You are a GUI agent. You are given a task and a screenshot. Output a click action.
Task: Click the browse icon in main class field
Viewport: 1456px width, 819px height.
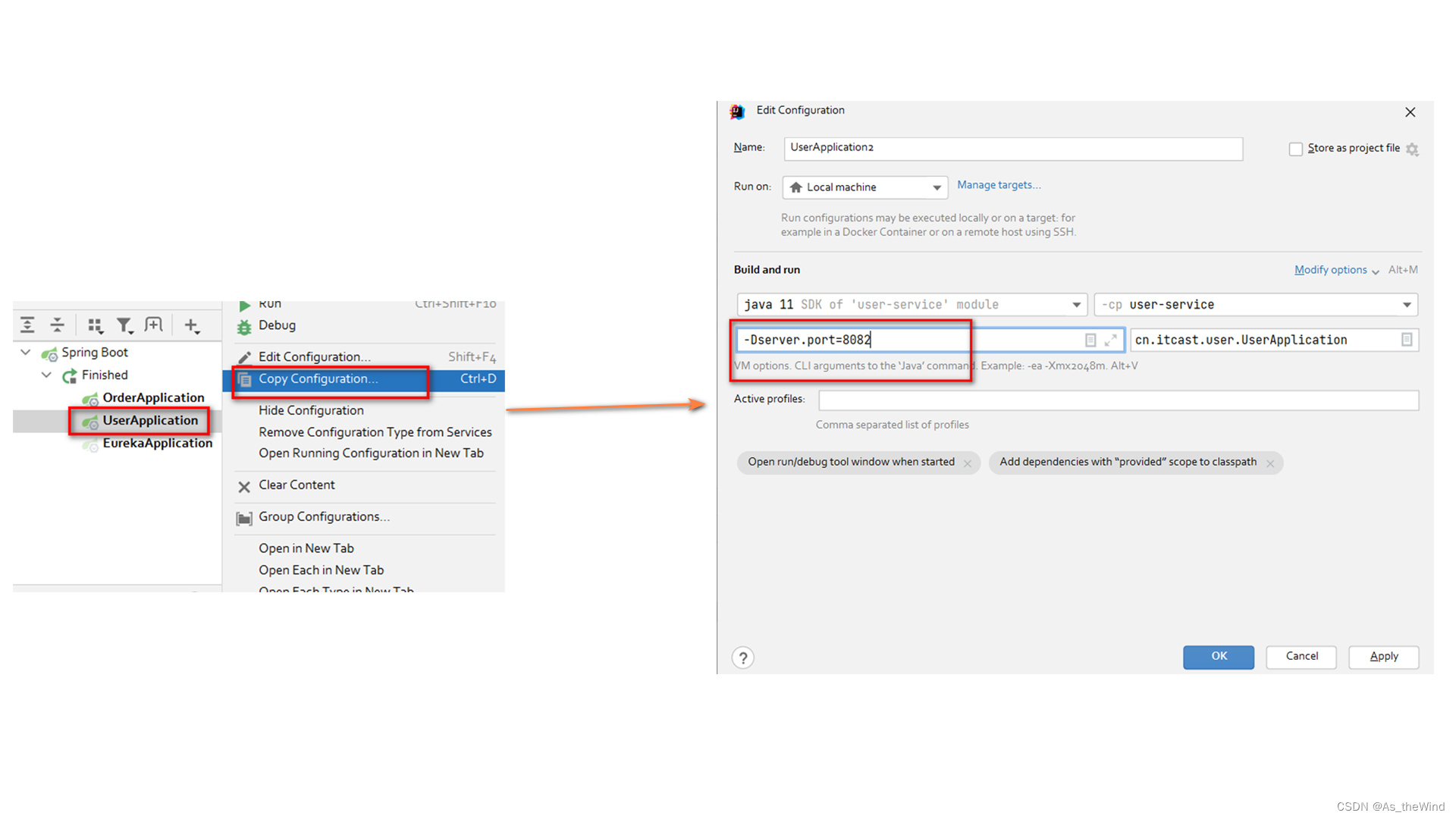(1407, 340)
